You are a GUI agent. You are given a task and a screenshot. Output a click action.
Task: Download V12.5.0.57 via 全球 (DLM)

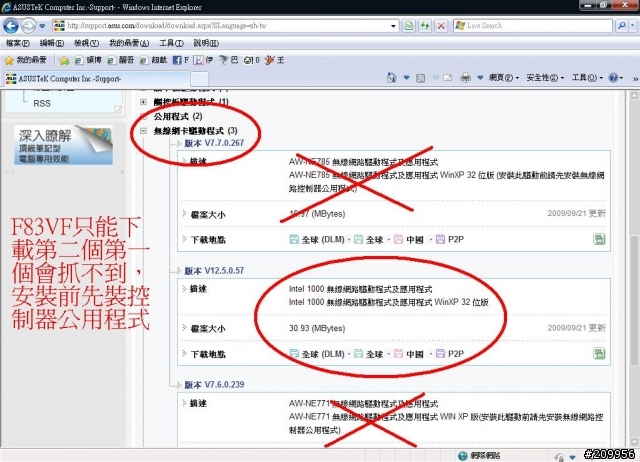point(317,354)
